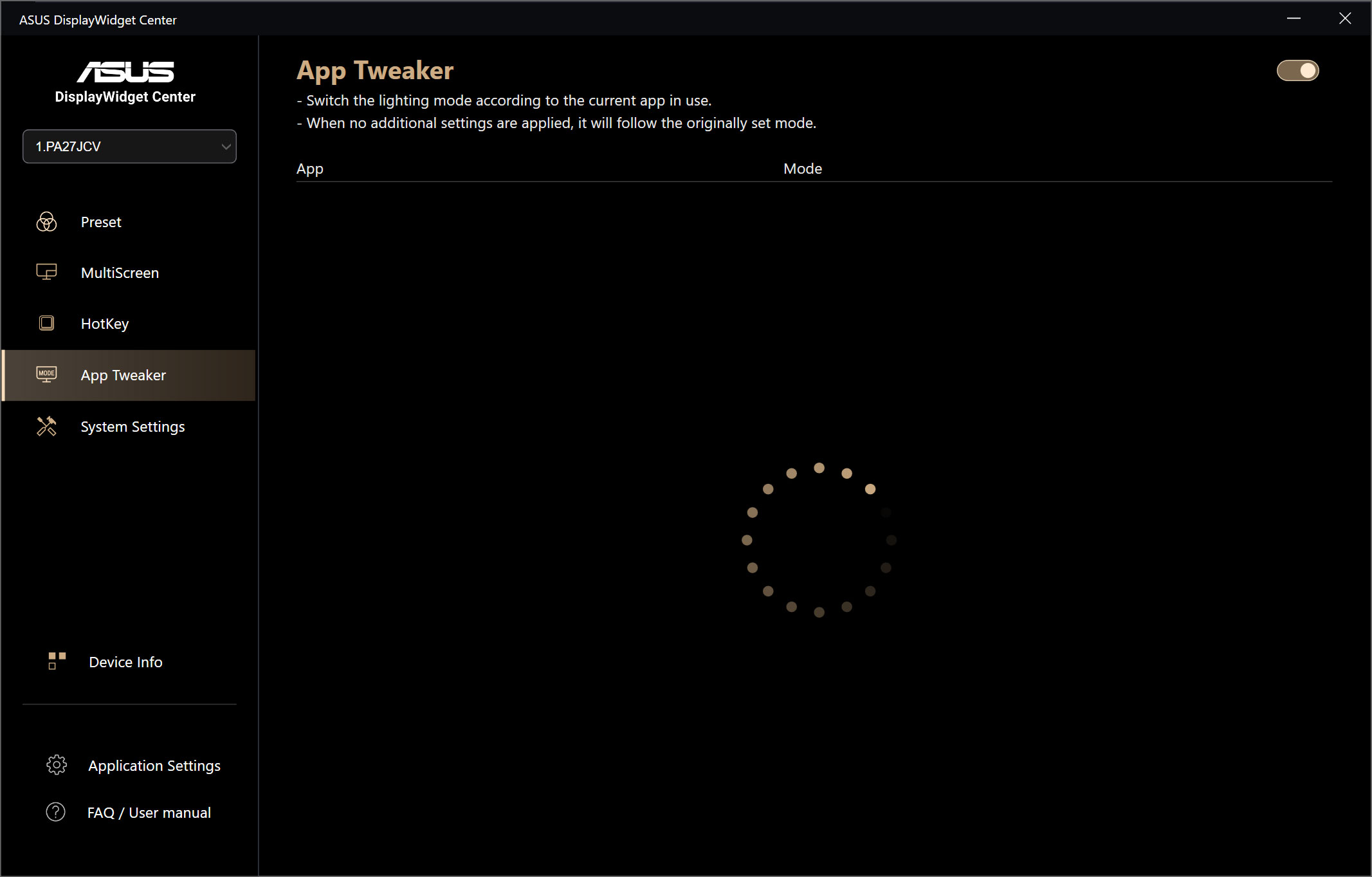Click the ASUS logo in the sidebar
Viewport: 1372px width, 877px height.
pos(125,72)
